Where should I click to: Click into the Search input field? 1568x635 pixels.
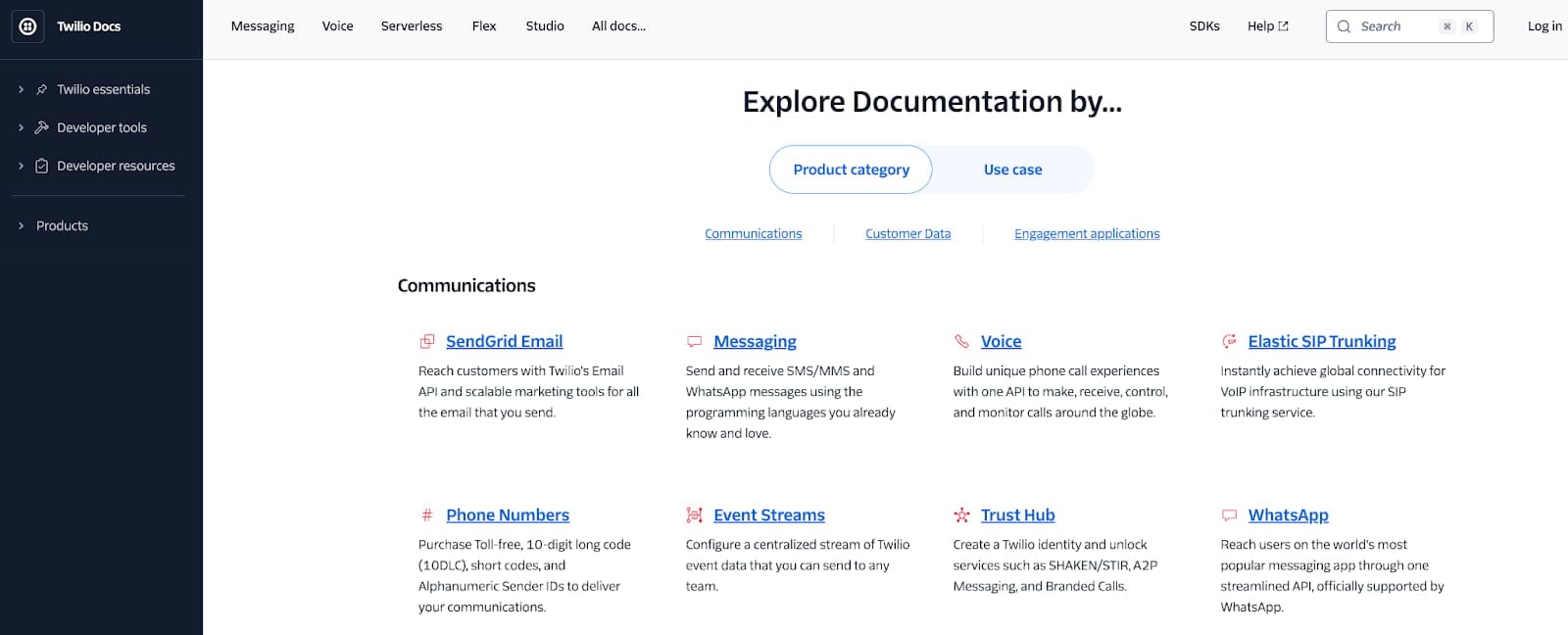[x=1409, y=26]
